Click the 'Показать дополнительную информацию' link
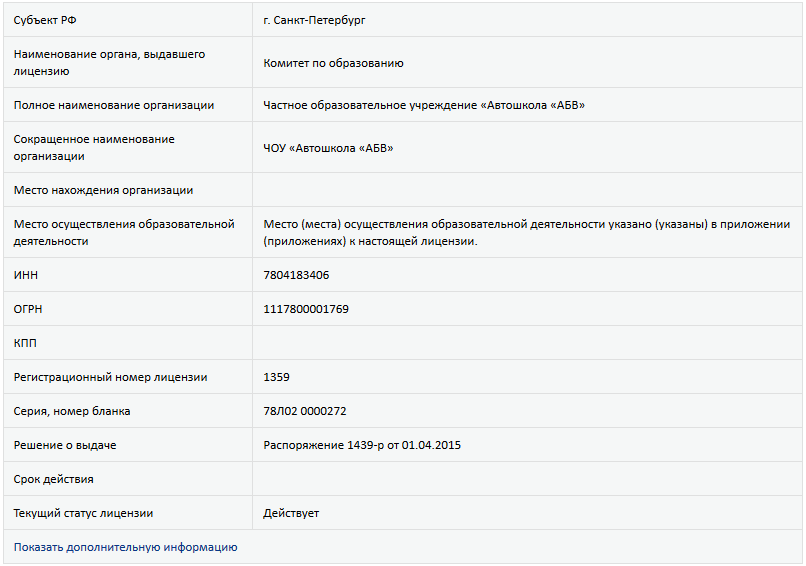The height and width of the screenshot is (566, 806). tap(125, 547)
